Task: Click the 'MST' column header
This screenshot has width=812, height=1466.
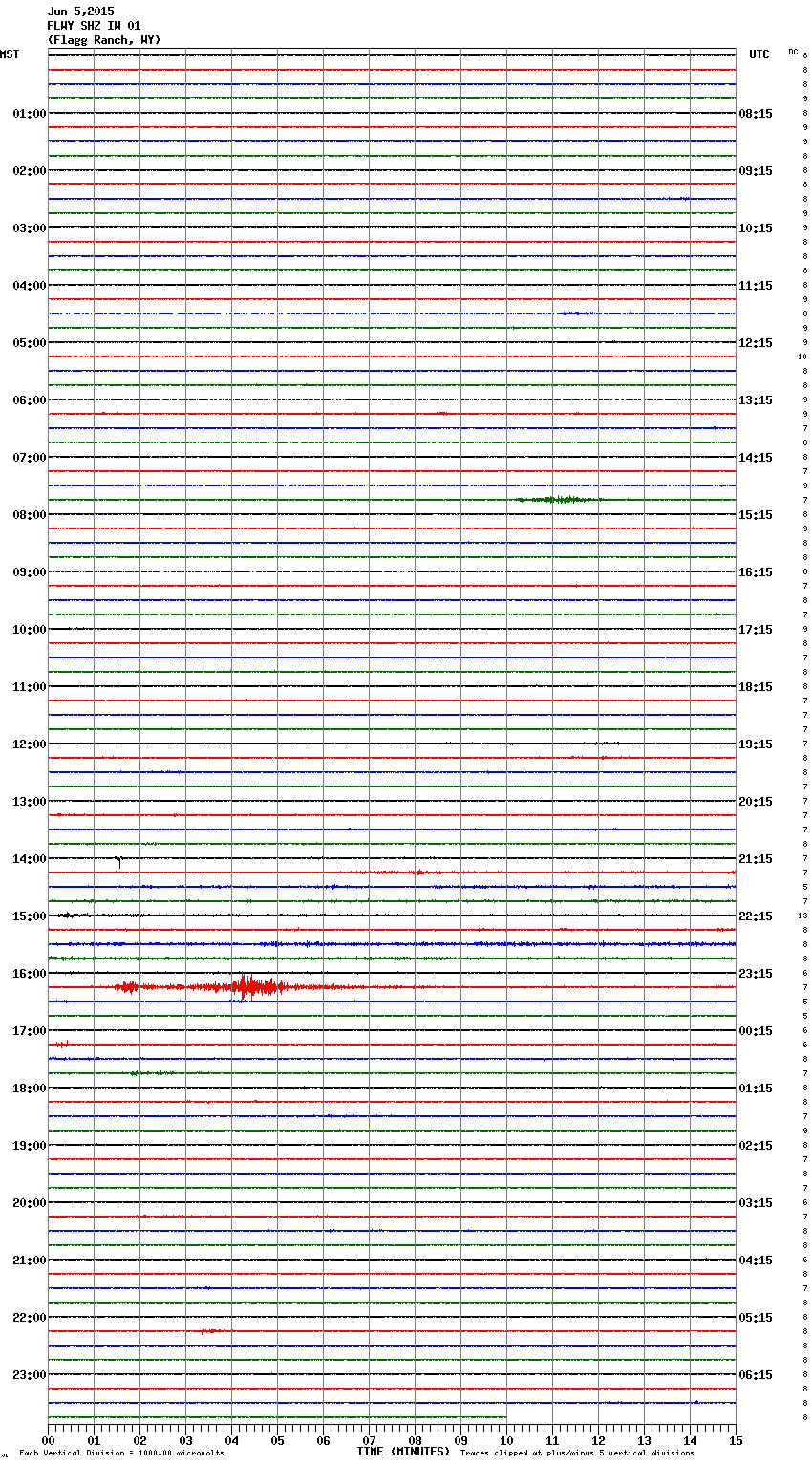Action: click(10, 54)
